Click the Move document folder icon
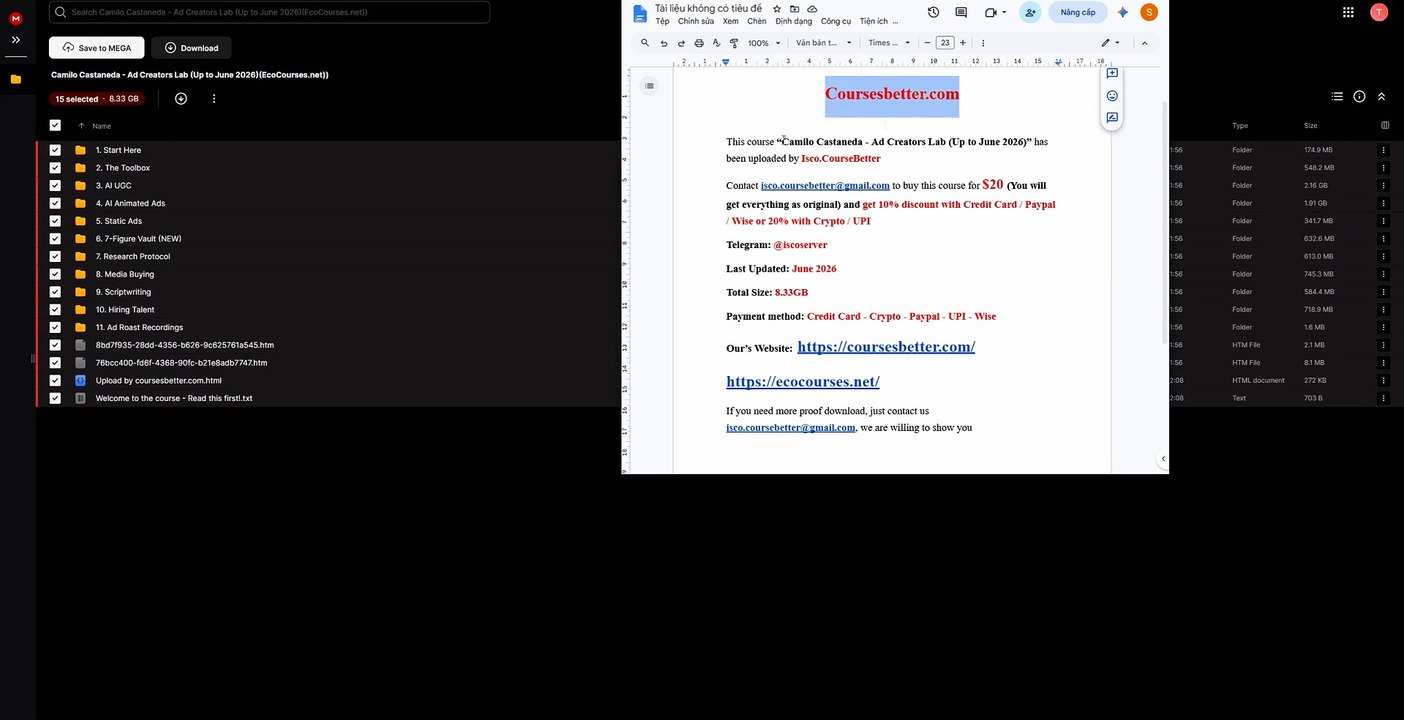The image size is (1404, 720). [x=795, y=8]
